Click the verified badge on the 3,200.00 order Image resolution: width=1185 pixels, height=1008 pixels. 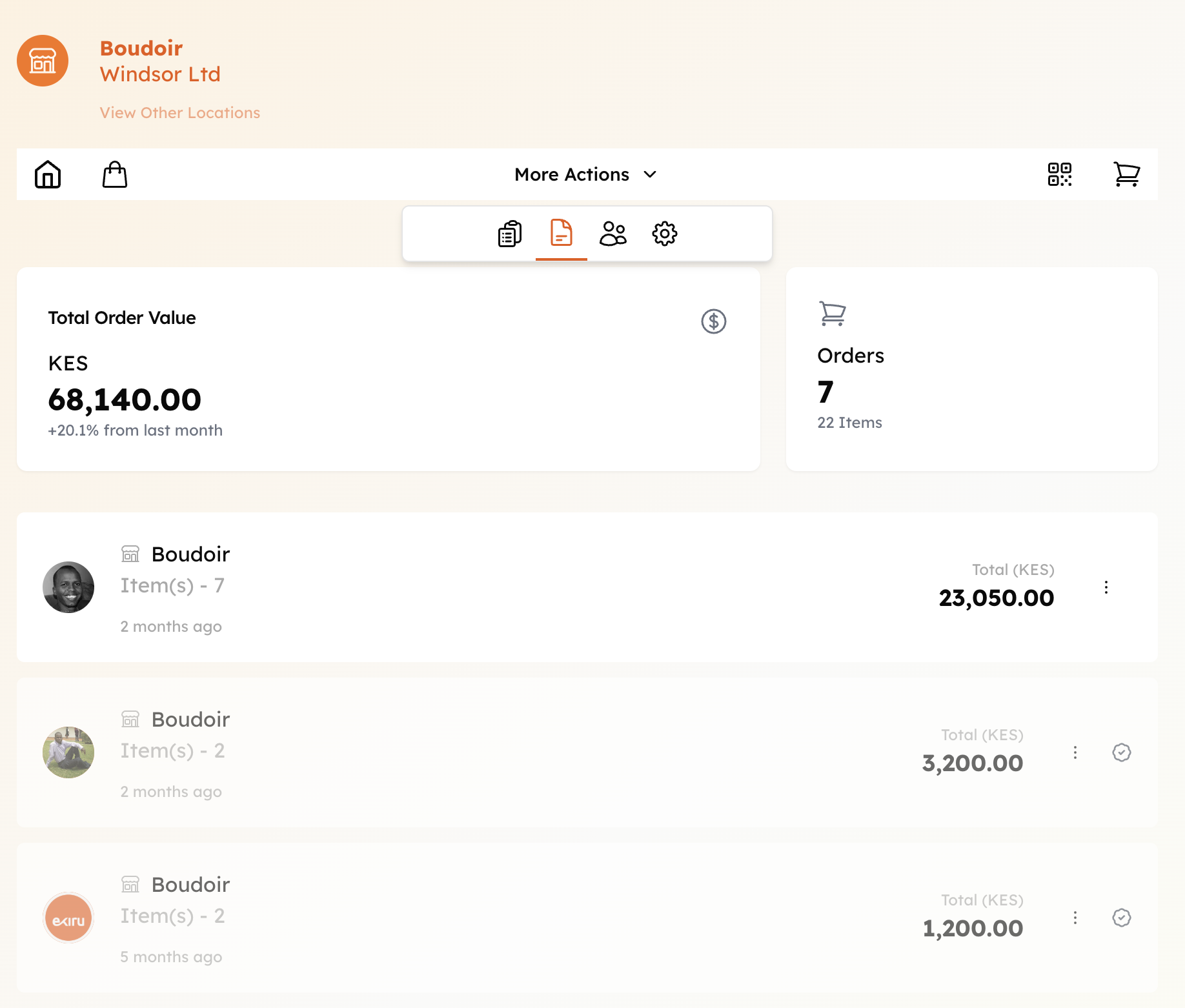1121,752
